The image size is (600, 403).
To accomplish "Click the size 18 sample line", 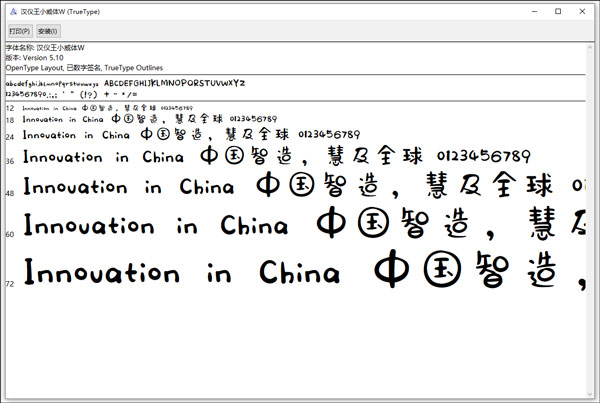I will [x=150, y=119].
